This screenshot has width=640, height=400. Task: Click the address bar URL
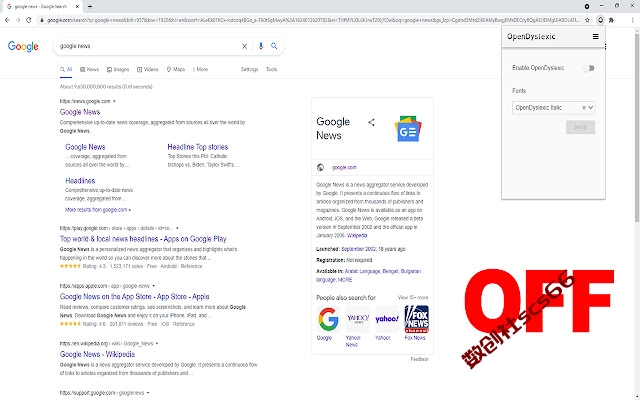coord(313,20)
